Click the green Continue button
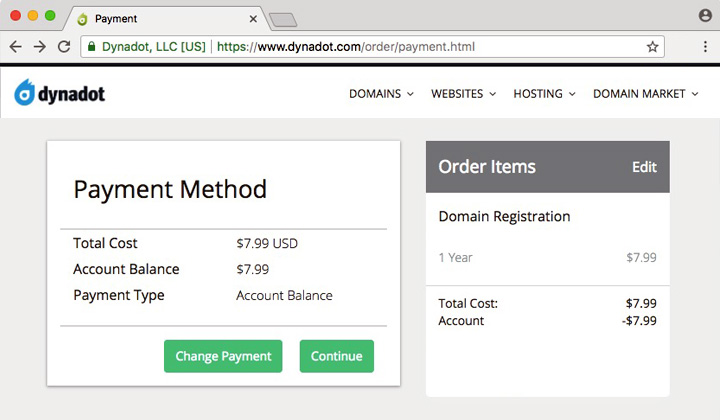The image size is (720, 420). click(337, 356)
